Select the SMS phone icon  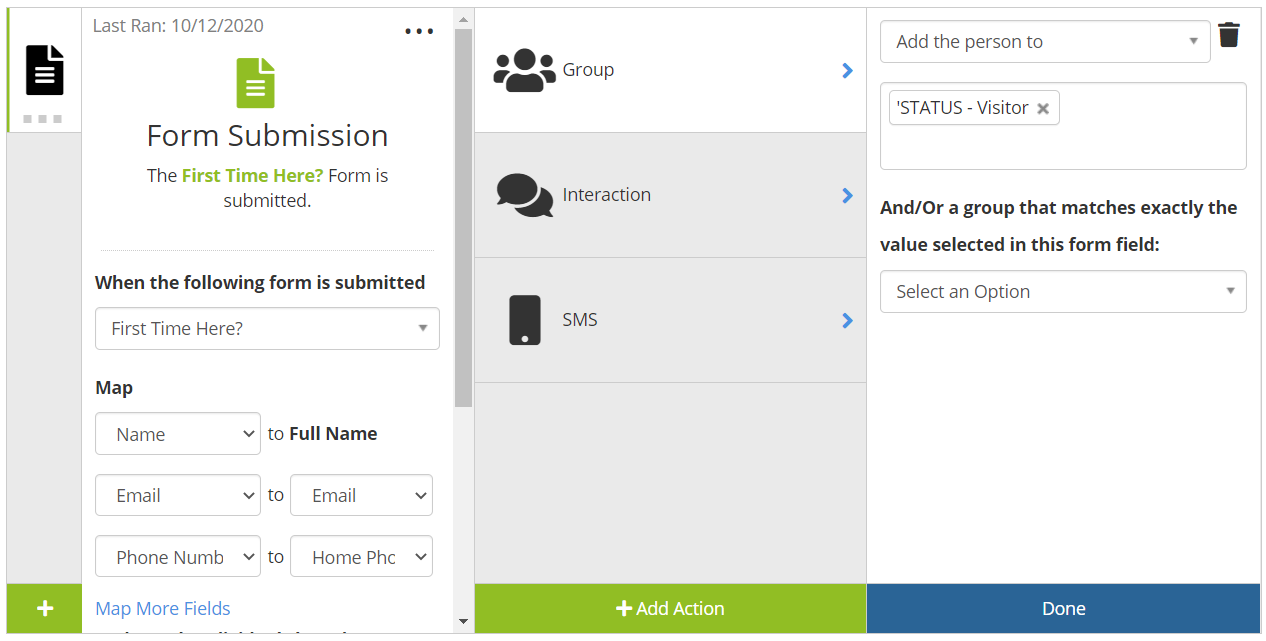(524, 320)
